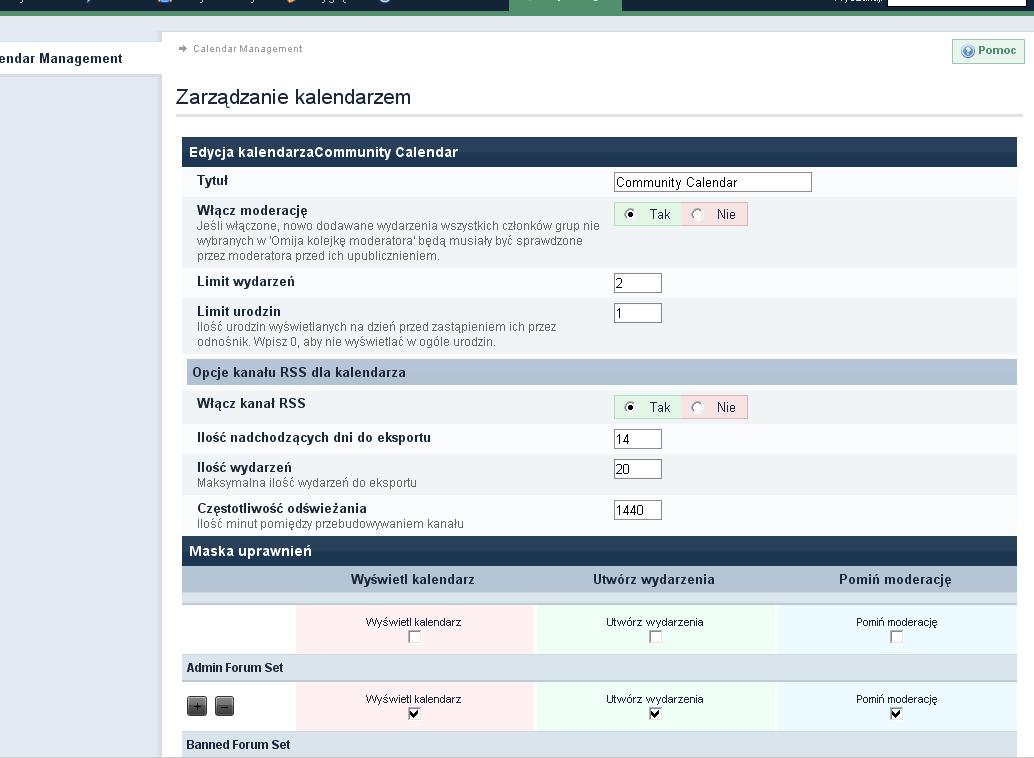Uncheck Pomiń moderację for Admin Forum Set
Screen dimensions: 1034x758
[x=896, y=714]
